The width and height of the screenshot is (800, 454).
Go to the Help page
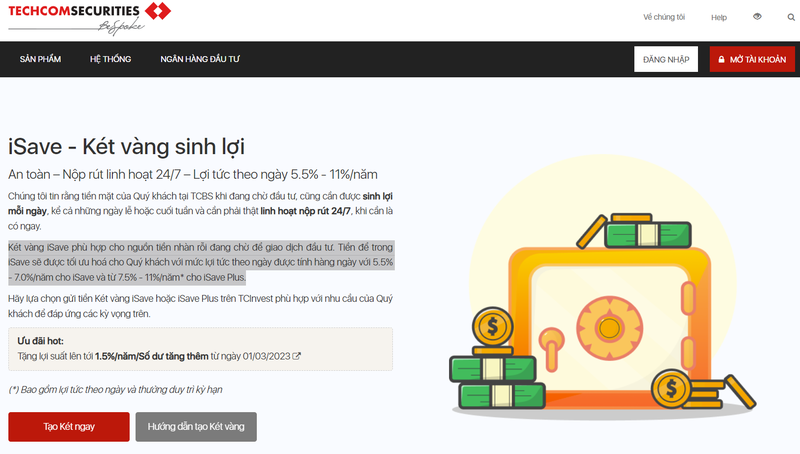(x=718, y=17)
